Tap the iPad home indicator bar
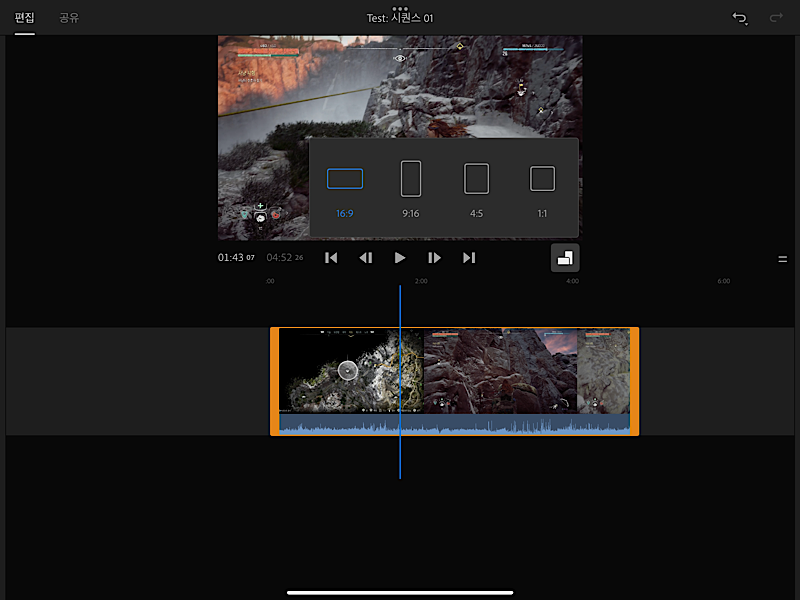This screenshot has width=800, height=600. pos(400,593)
